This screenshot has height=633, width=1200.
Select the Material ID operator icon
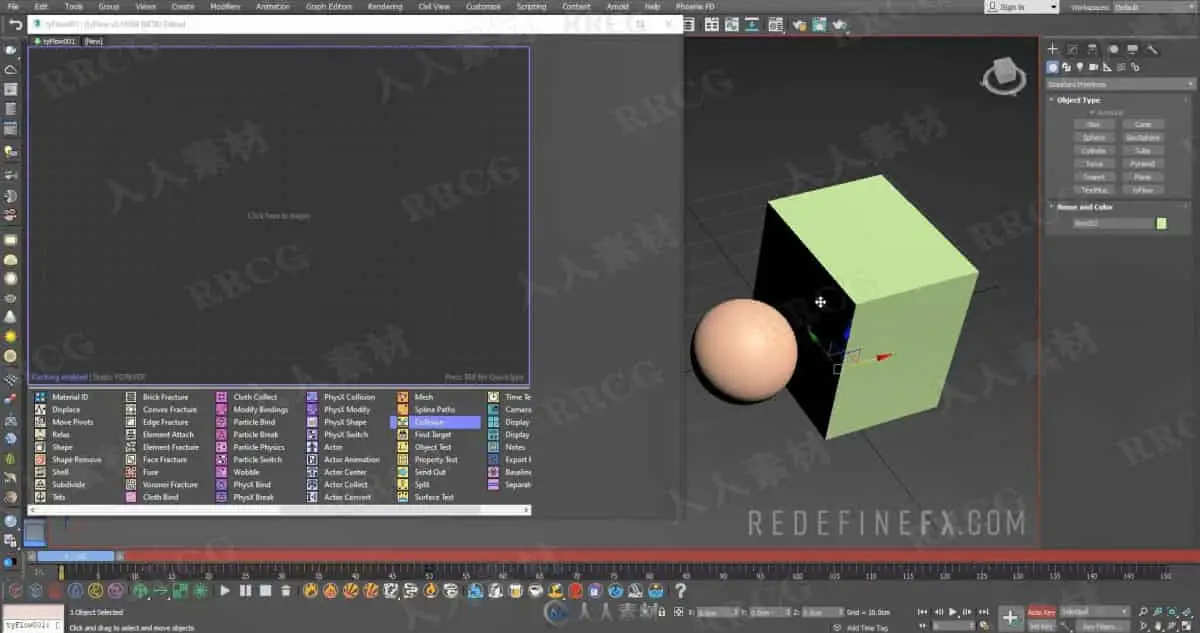coord(40,397)
